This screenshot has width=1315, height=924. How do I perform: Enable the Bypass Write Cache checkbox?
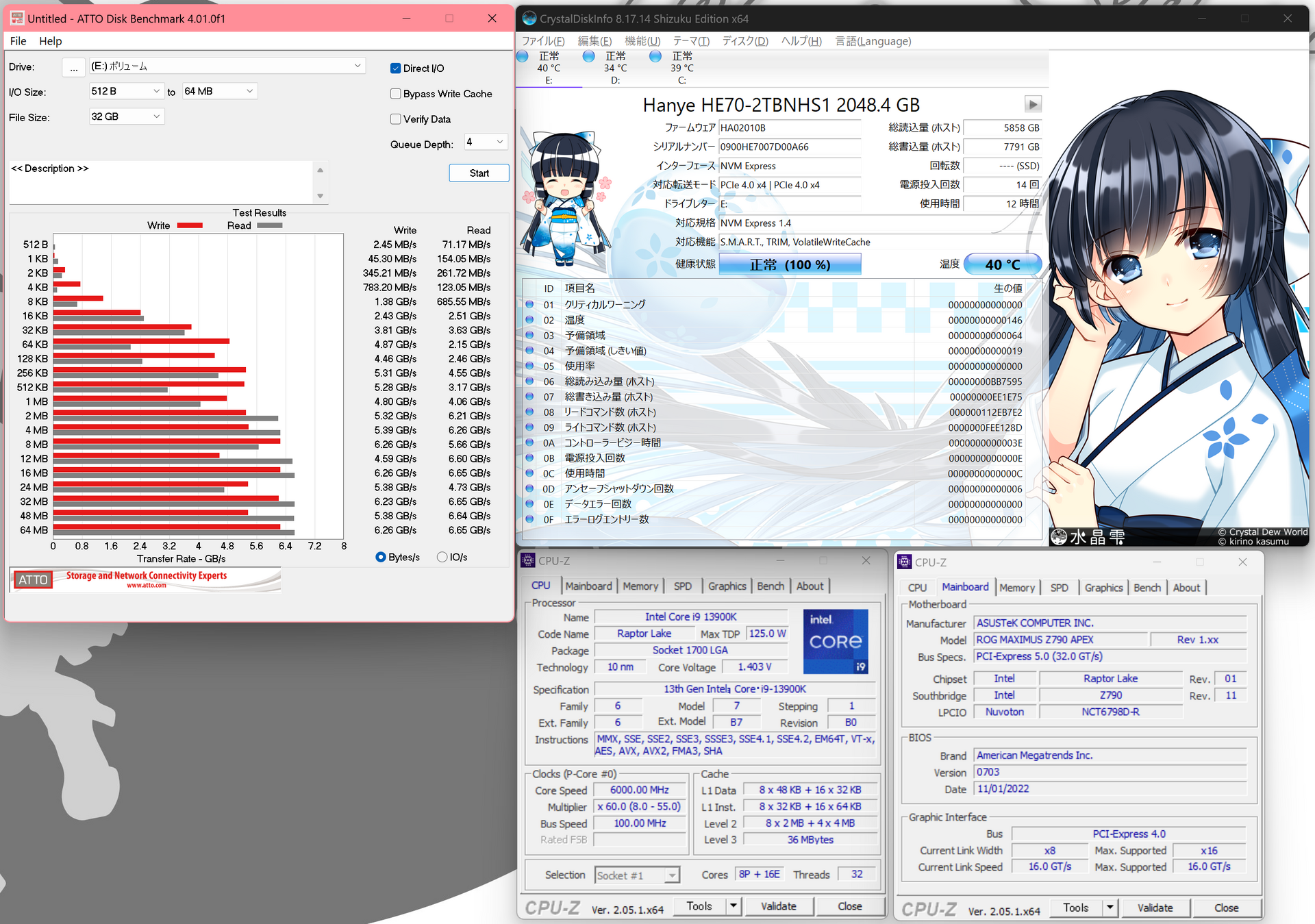coord(395,93)
